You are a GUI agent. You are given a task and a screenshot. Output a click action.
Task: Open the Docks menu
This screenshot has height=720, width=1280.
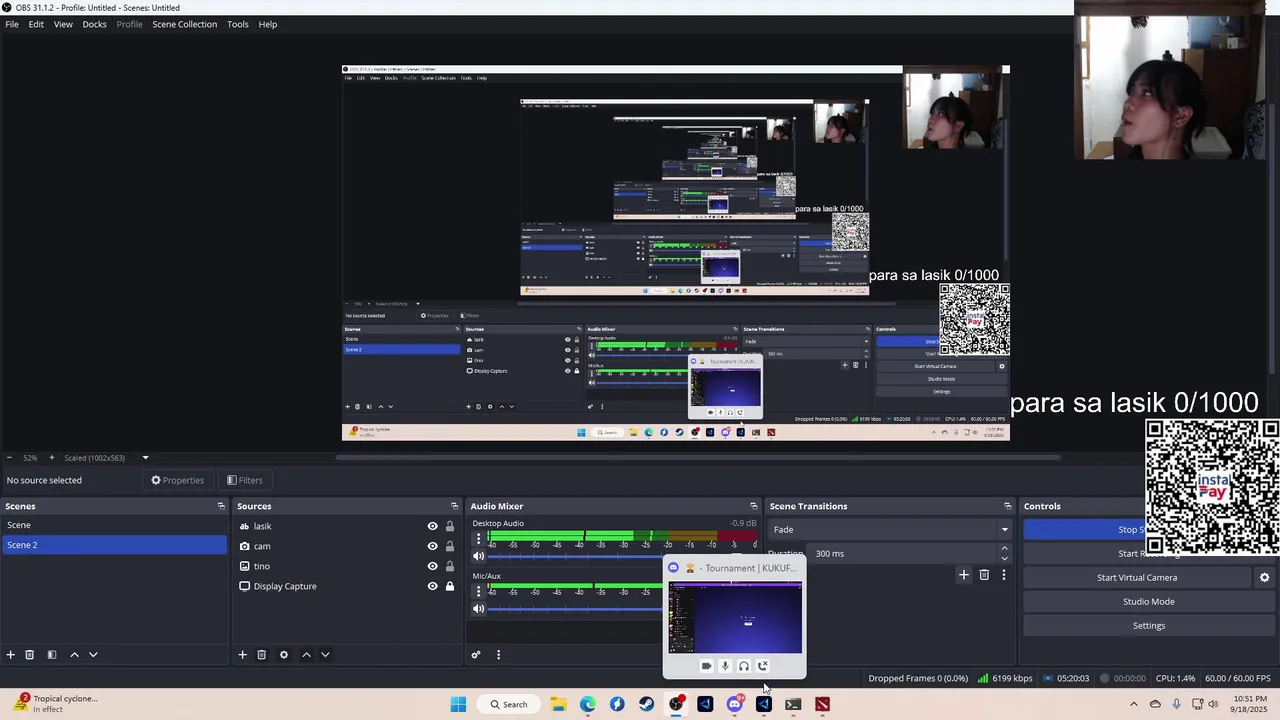(94, 24)
